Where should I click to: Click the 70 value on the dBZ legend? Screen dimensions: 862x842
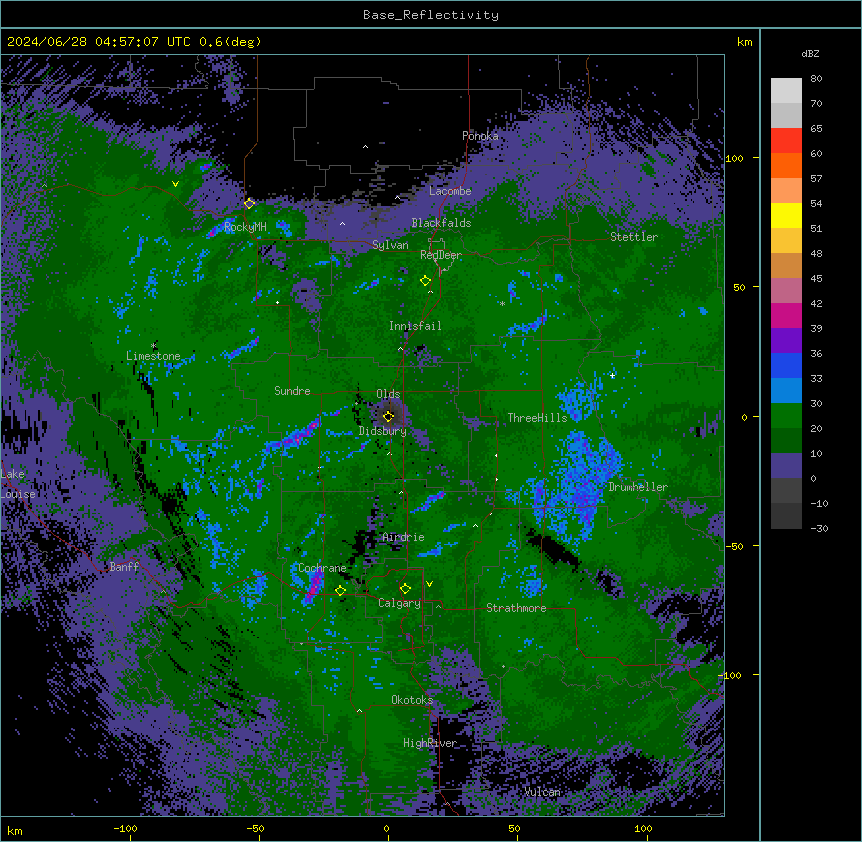[x=816, y=104]
